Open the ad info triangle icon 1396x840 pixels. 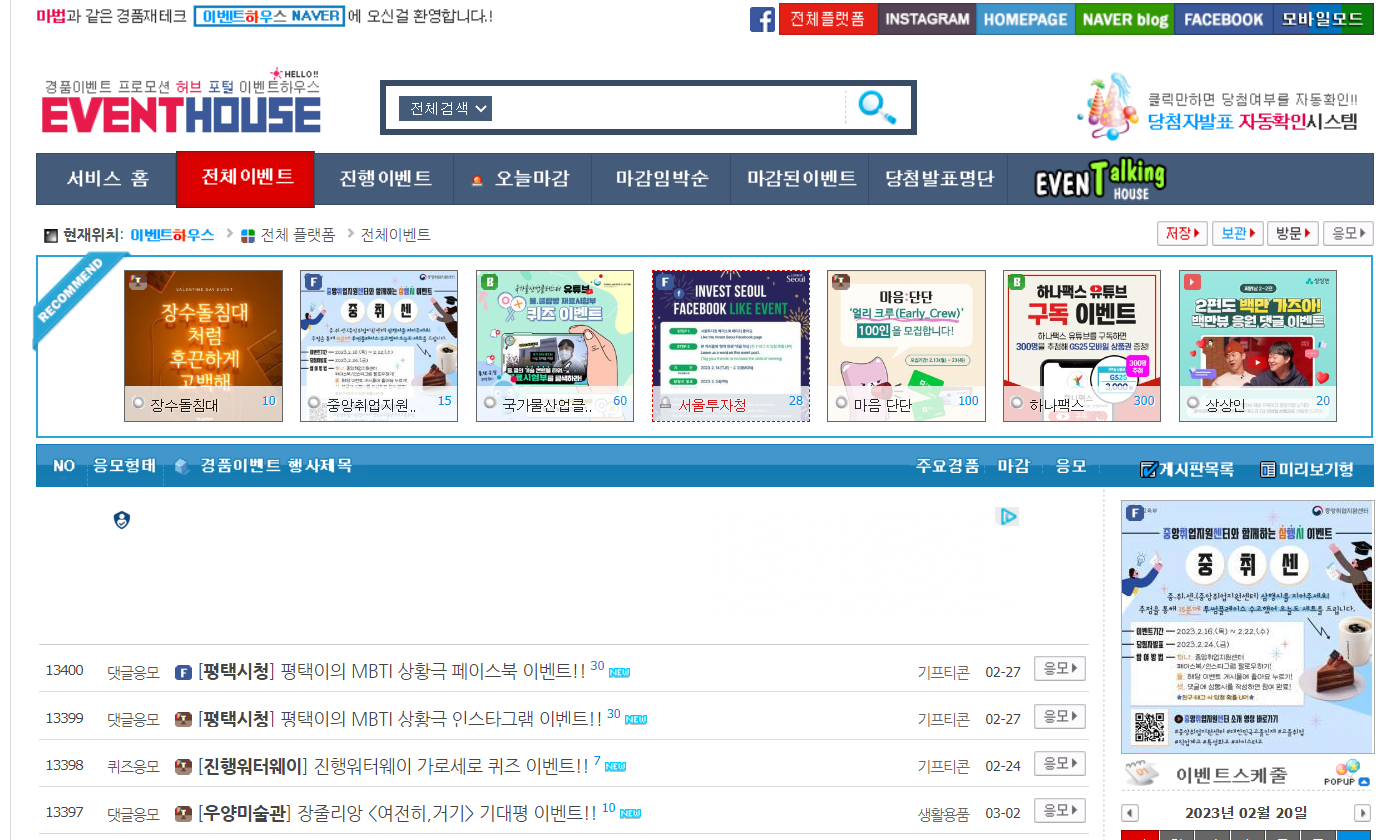[1007, 516]
